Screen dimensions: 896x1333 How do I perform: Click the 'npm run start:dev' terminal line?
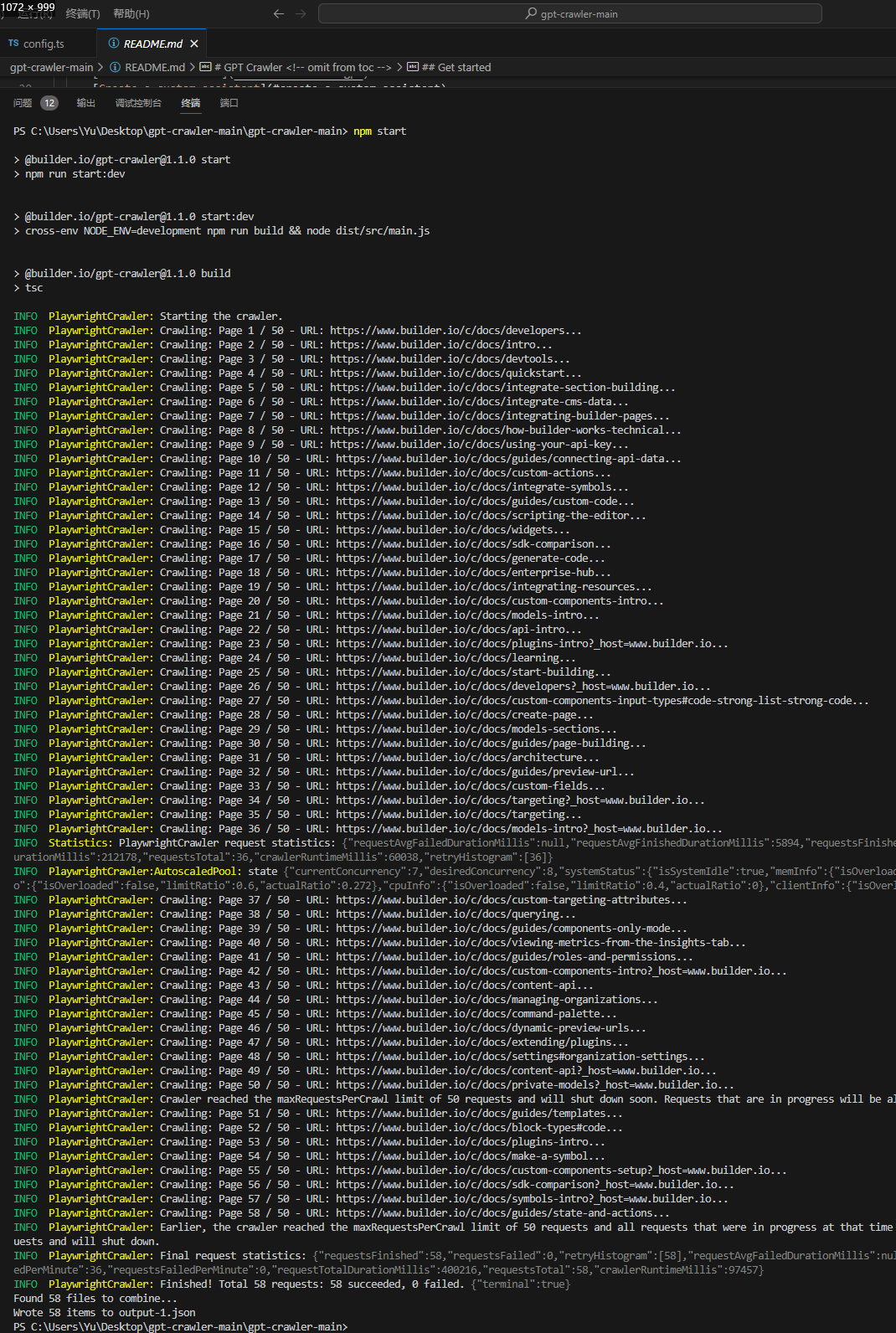tap(70, 174)
